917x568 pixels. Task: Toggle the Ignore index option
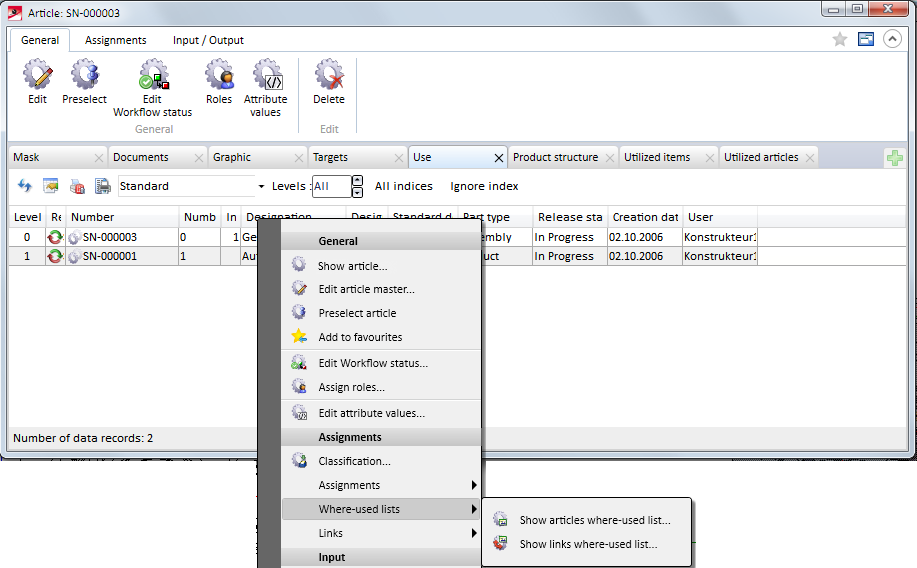[x=484, y=186]
